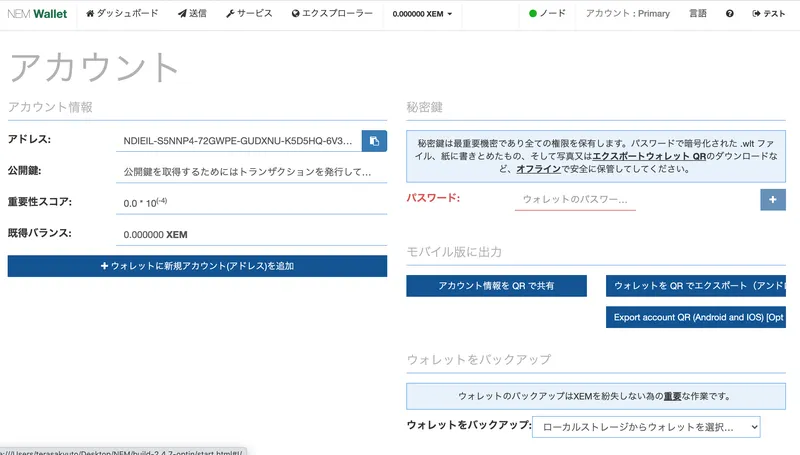Click the エクスポートウォレット QR bold text
Image resolution: width=800 pixels, height=455 pixels.
pos(649,156)
